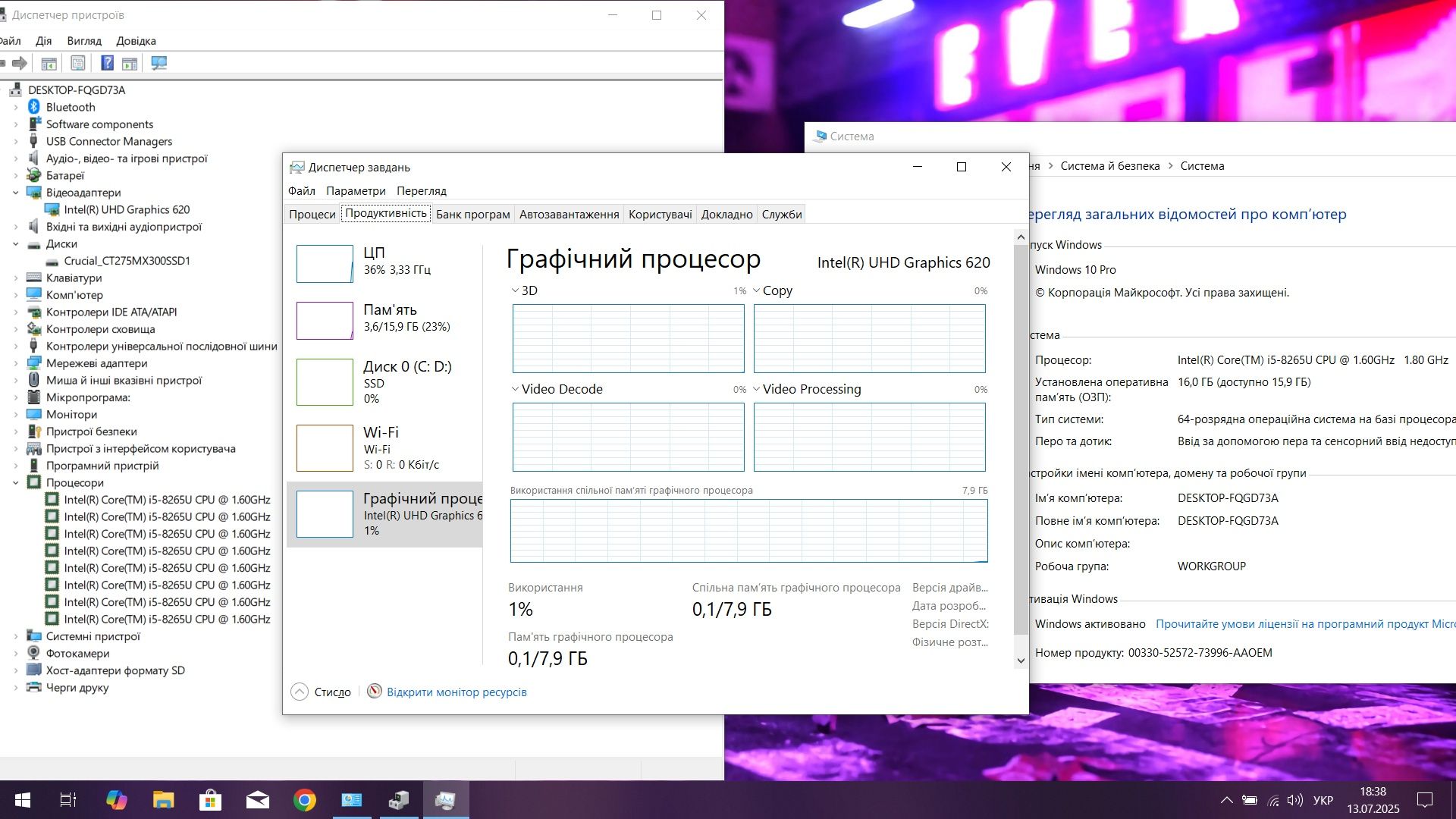Open the Перегляд menu in Task Manager
The image size is (1456, 819).
tap(421, 191)
